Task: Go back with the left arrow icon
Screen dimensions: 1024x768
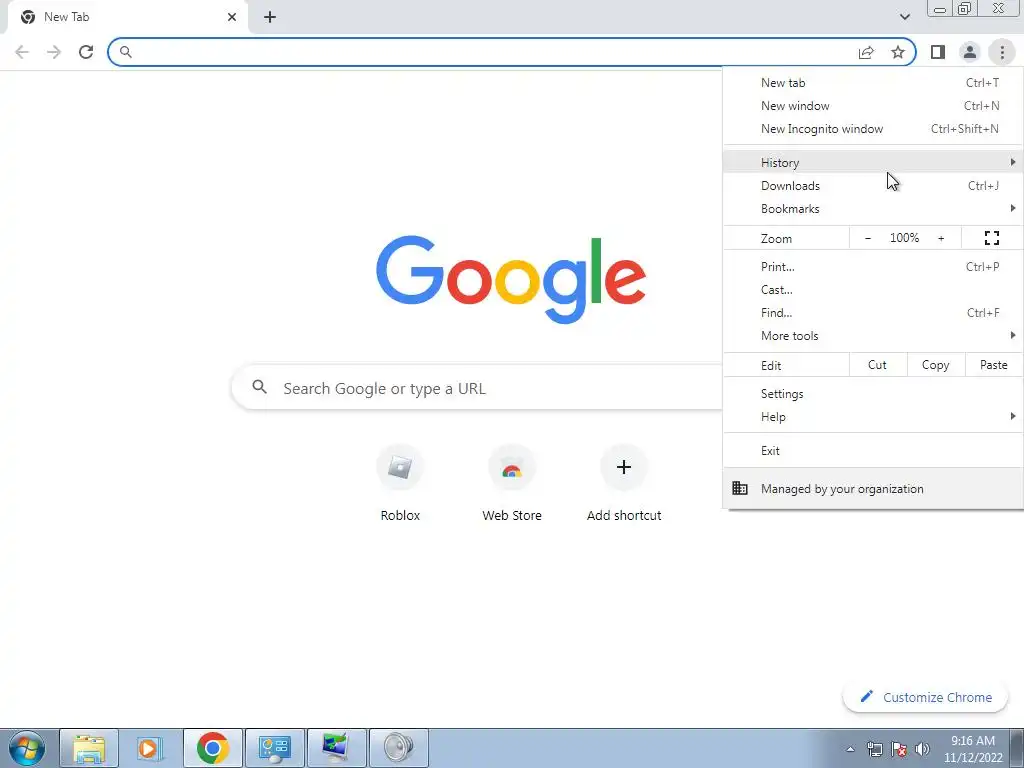Action: [x=22, y=52]
